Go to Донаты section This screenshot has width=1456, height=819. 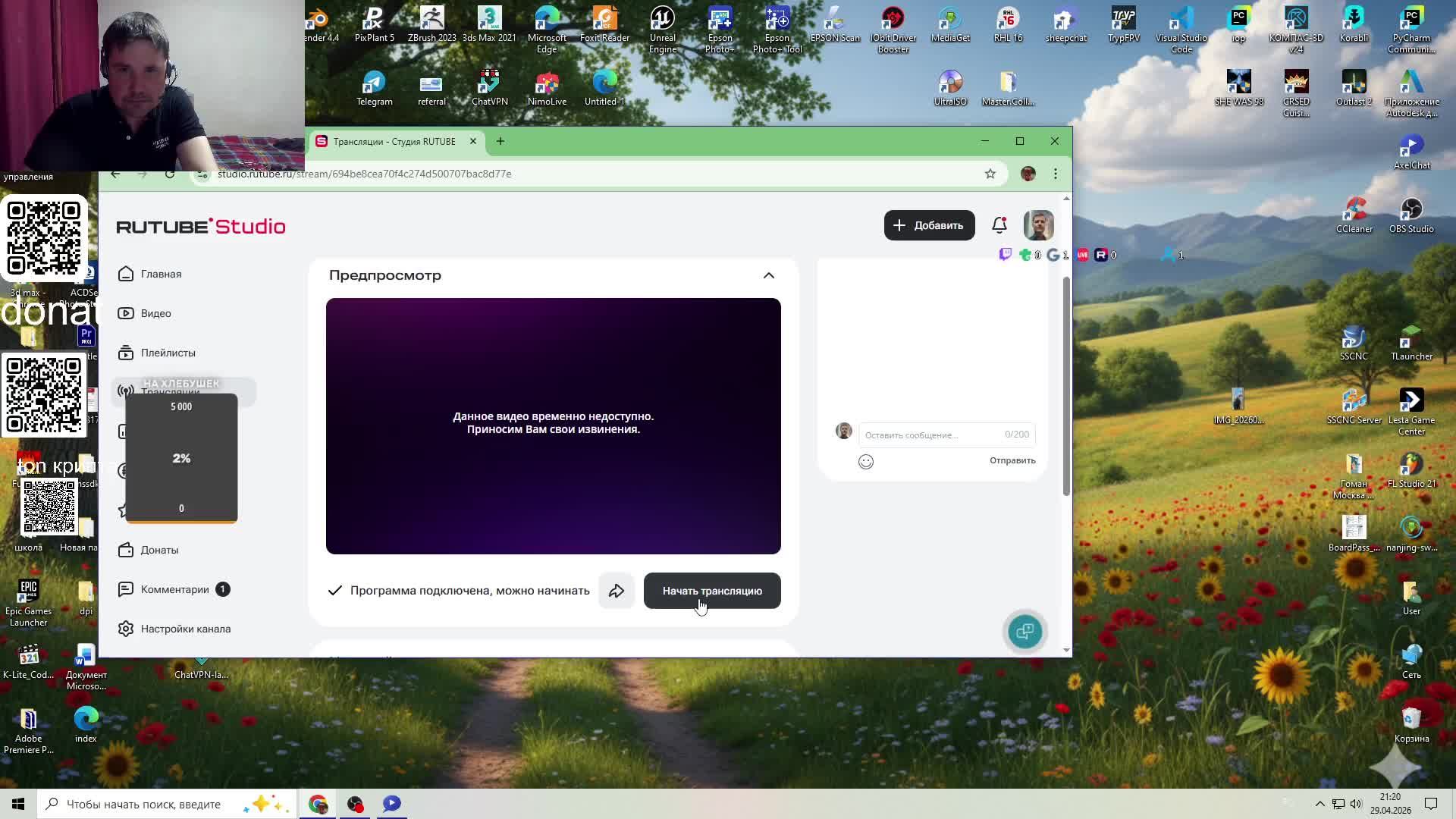[159, 550]
